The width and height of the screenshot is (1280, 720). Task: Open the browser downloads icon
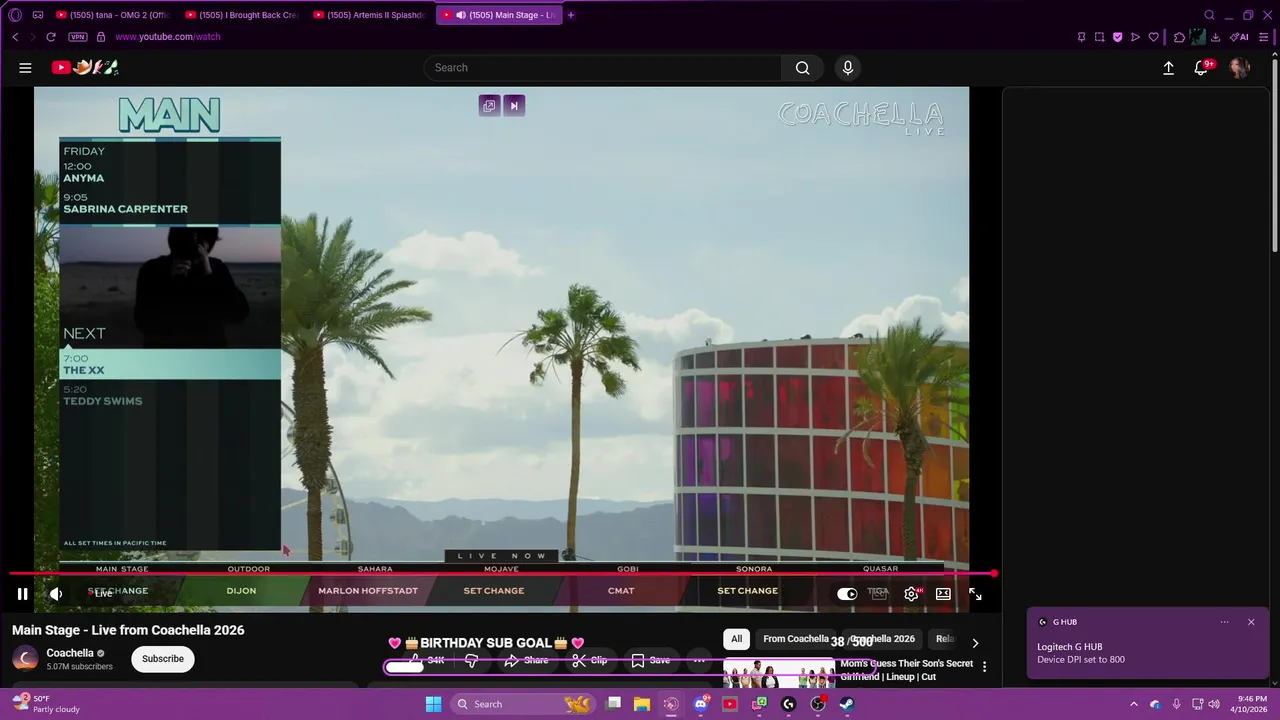point(1215,37)
